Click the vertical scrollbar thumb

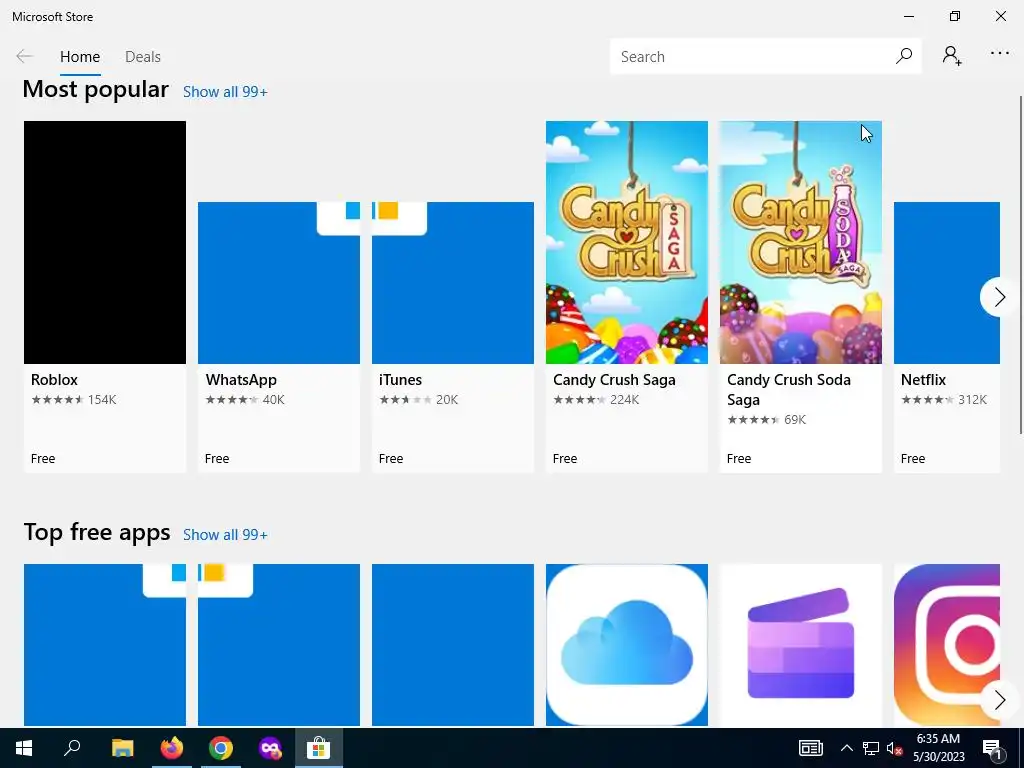pyautogui.click(x=1021, y=264)
